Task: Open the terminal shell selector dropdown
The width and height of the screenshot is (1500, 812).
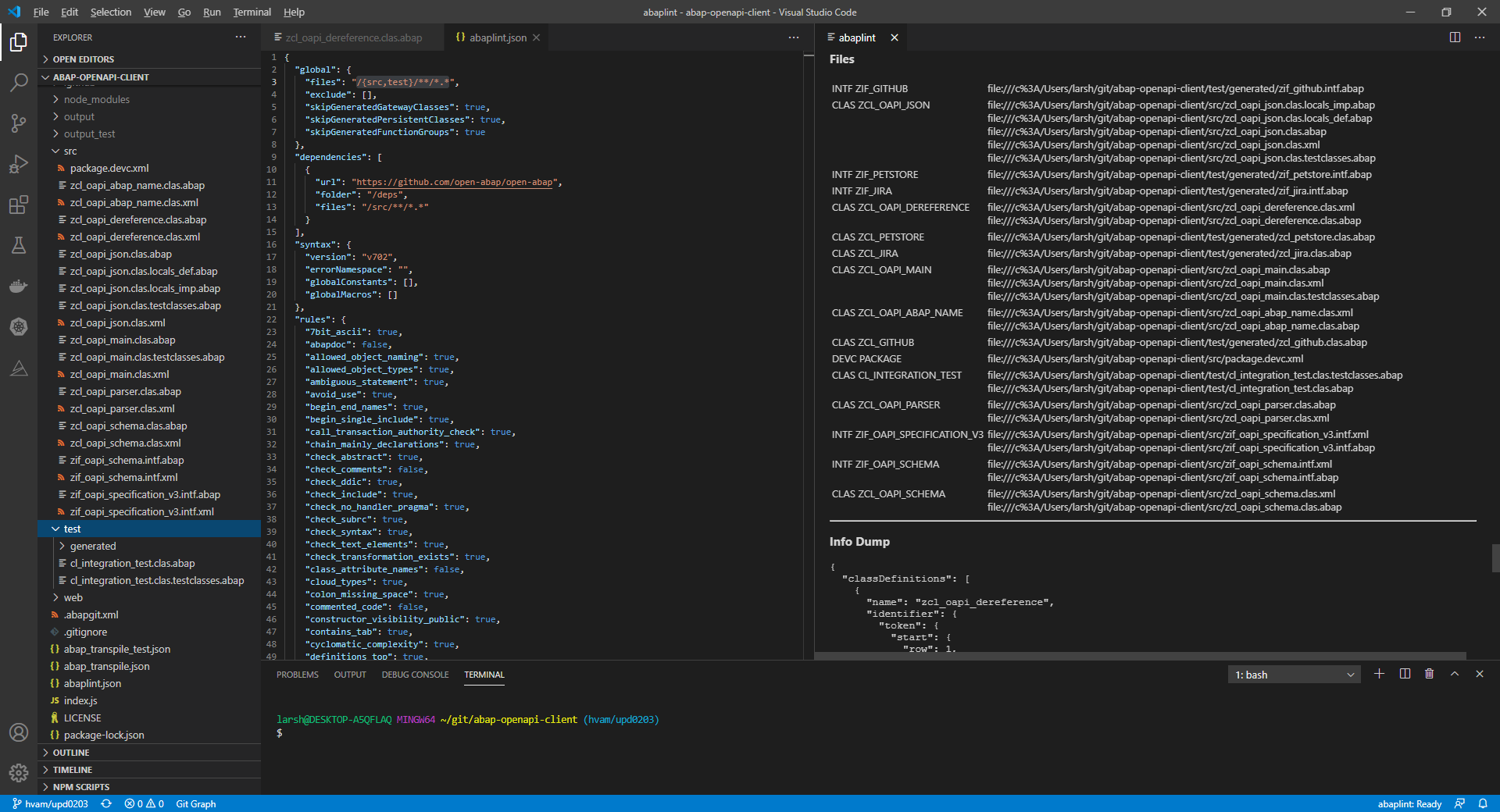Action: pyautogui.click(x=1293, y=674)
